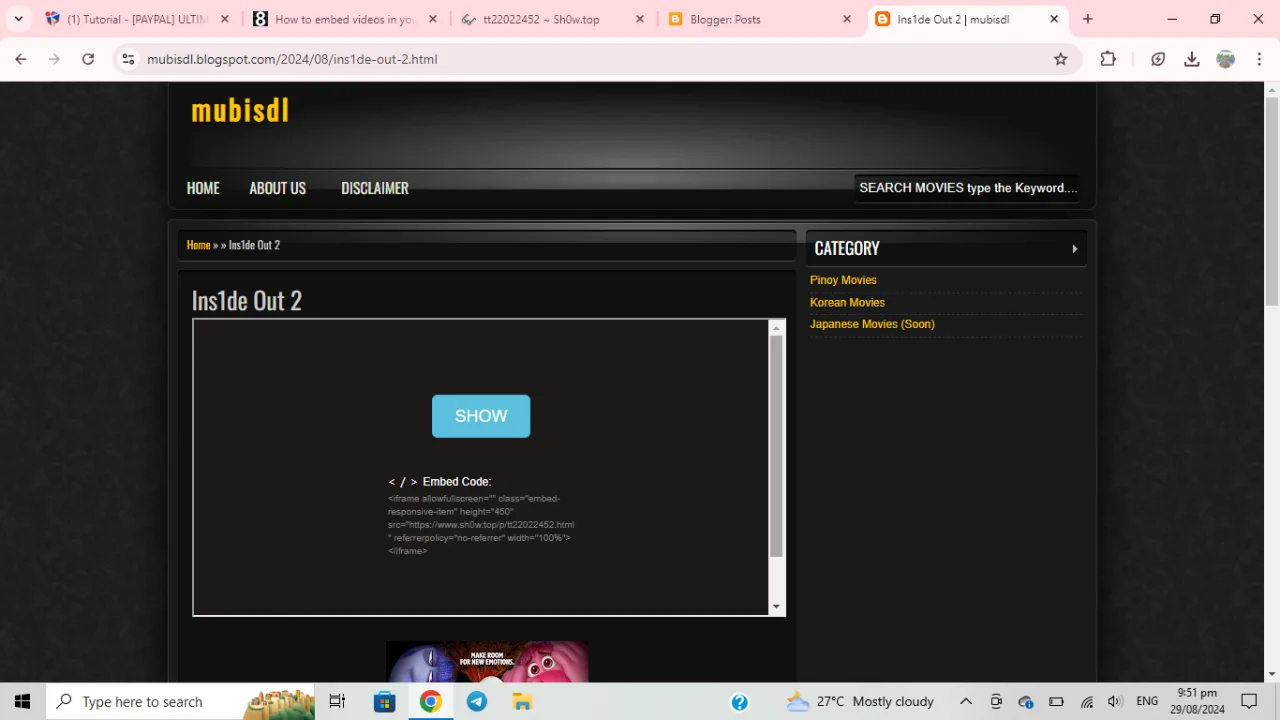Open the Chrome profile avatar

tap(1226, 59)
